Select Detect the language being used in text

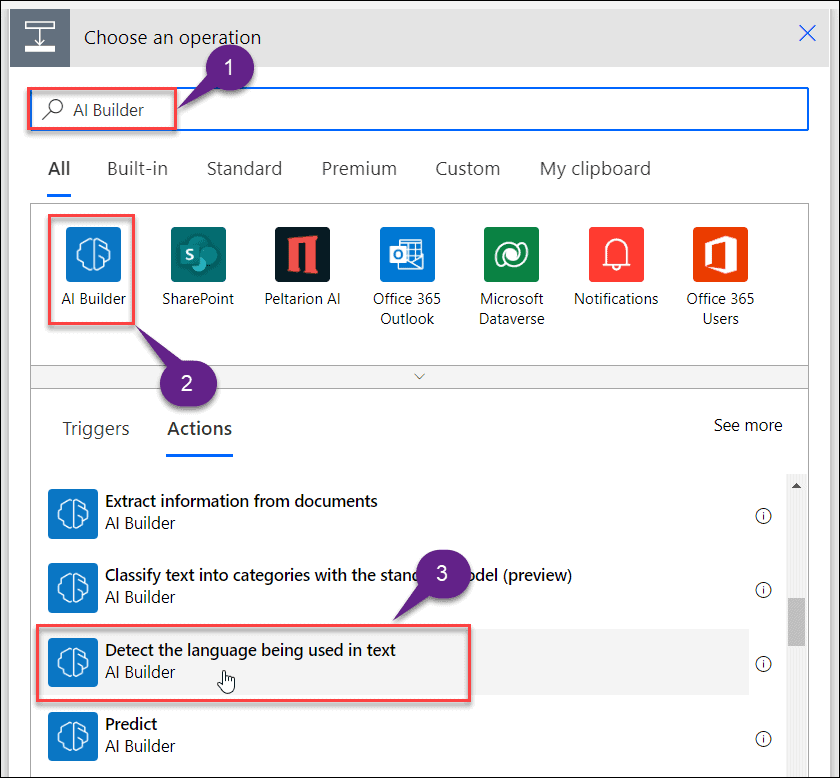tap(250, 650)
